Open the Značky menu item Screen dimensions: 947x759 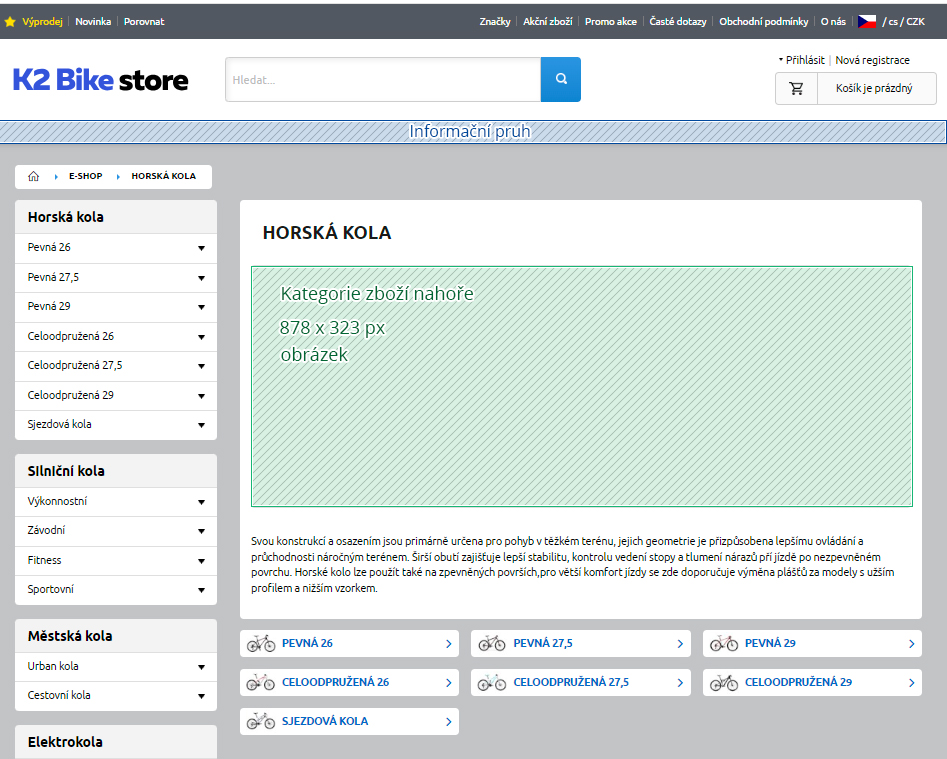(x=495, y=20)
